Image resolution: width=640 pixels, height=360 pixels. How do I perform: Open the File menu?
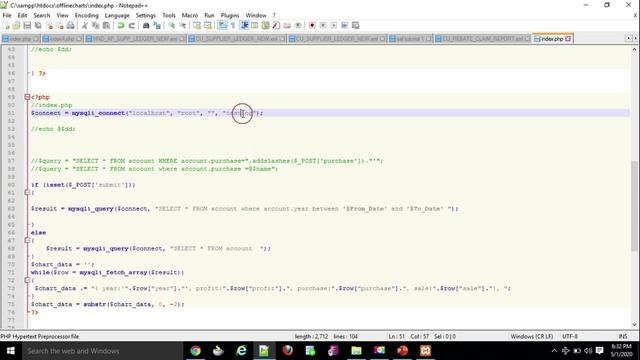pyautogui.click(x=7, y=16)
